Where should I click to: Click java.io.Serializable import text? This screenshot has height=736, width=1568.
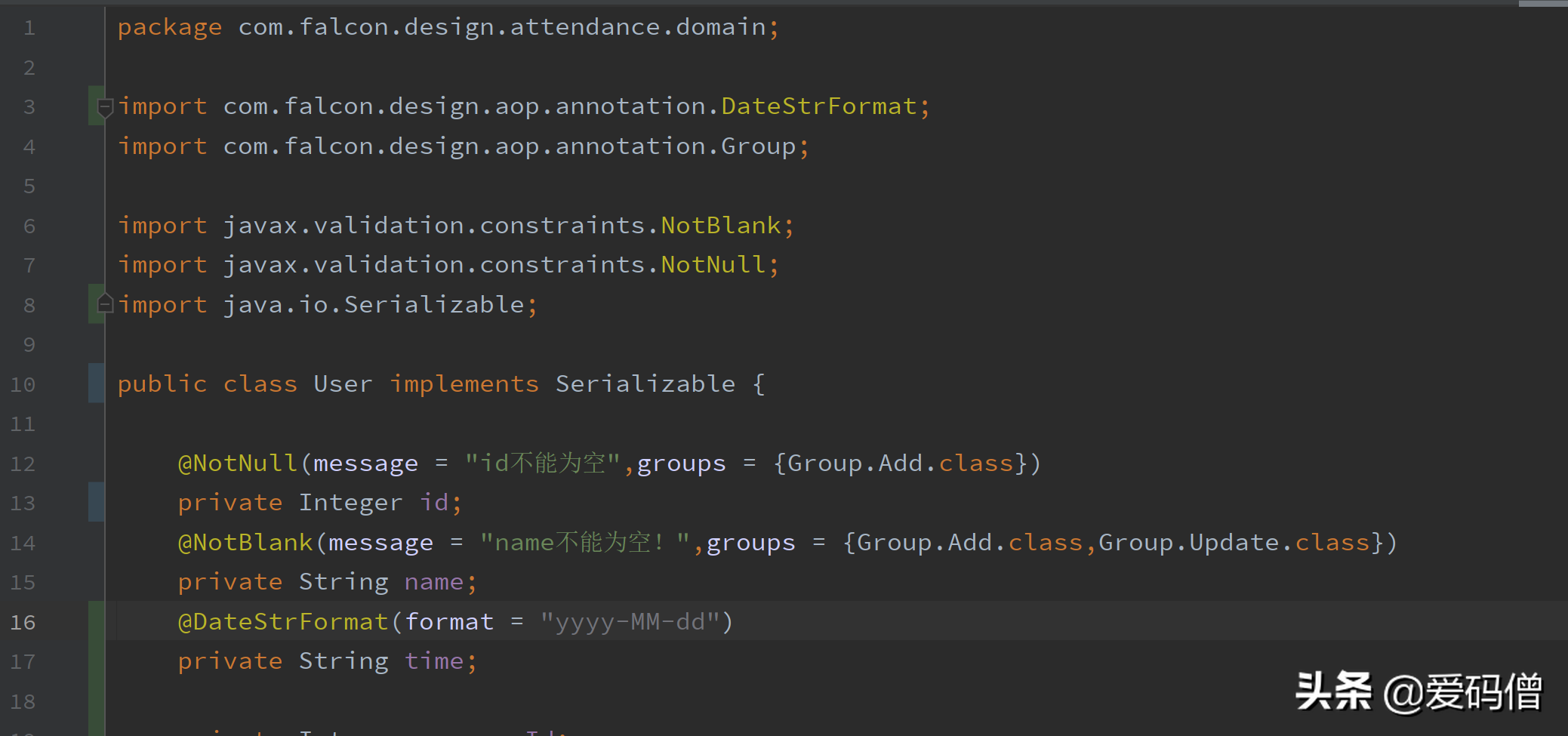tap(374, 305)
